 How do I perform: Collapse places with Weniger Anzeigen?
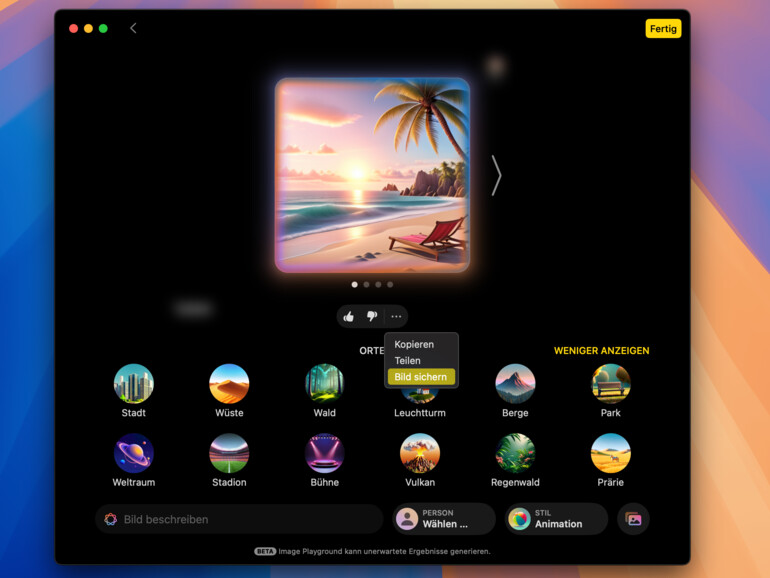coord(601,351)
